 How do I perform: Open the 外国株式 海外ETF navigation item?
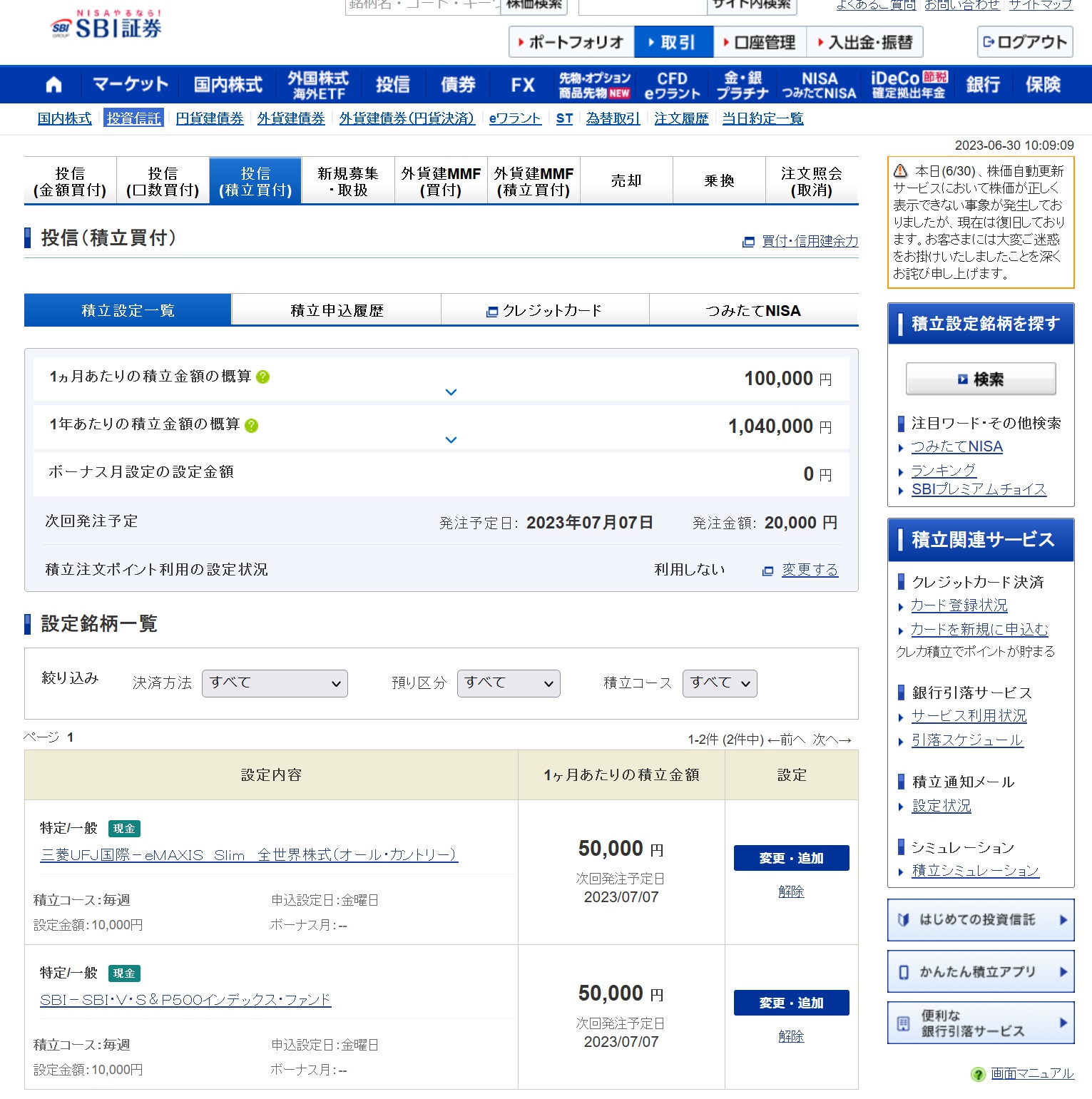(x=318, y=85)
